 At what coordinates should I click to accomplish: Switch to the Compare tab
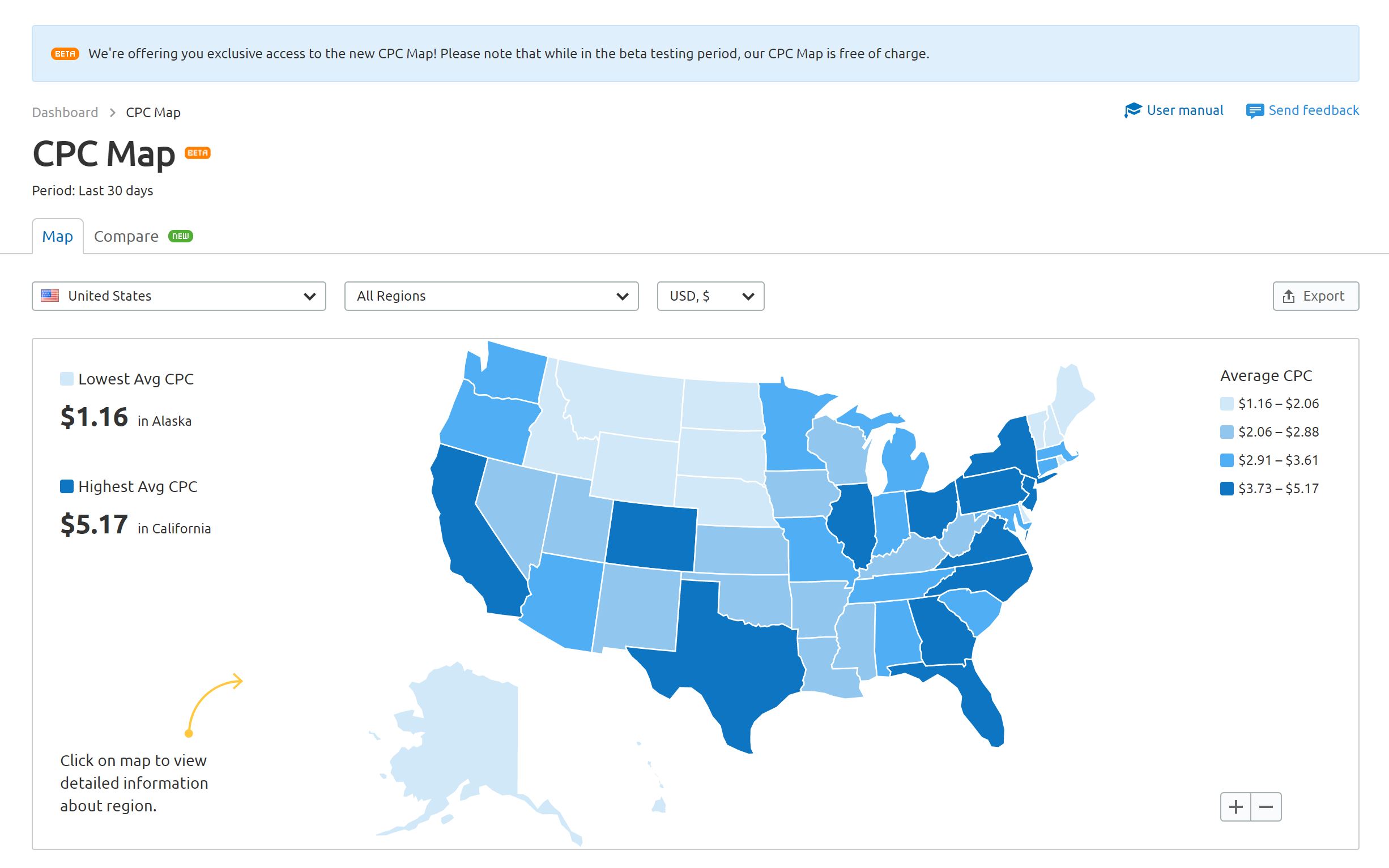[126, 236]
